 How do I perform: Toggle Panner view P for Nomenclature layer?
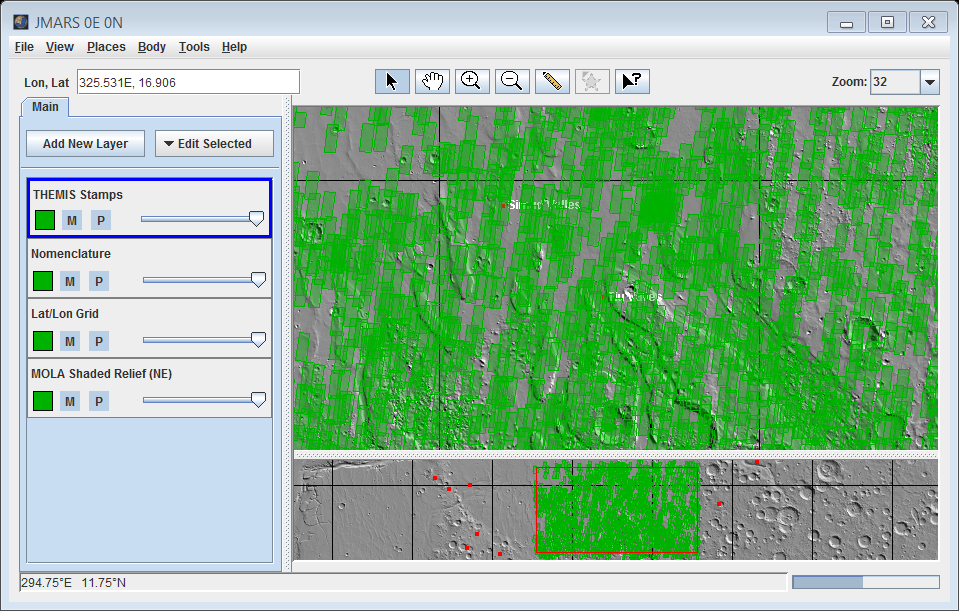point(99,281)
